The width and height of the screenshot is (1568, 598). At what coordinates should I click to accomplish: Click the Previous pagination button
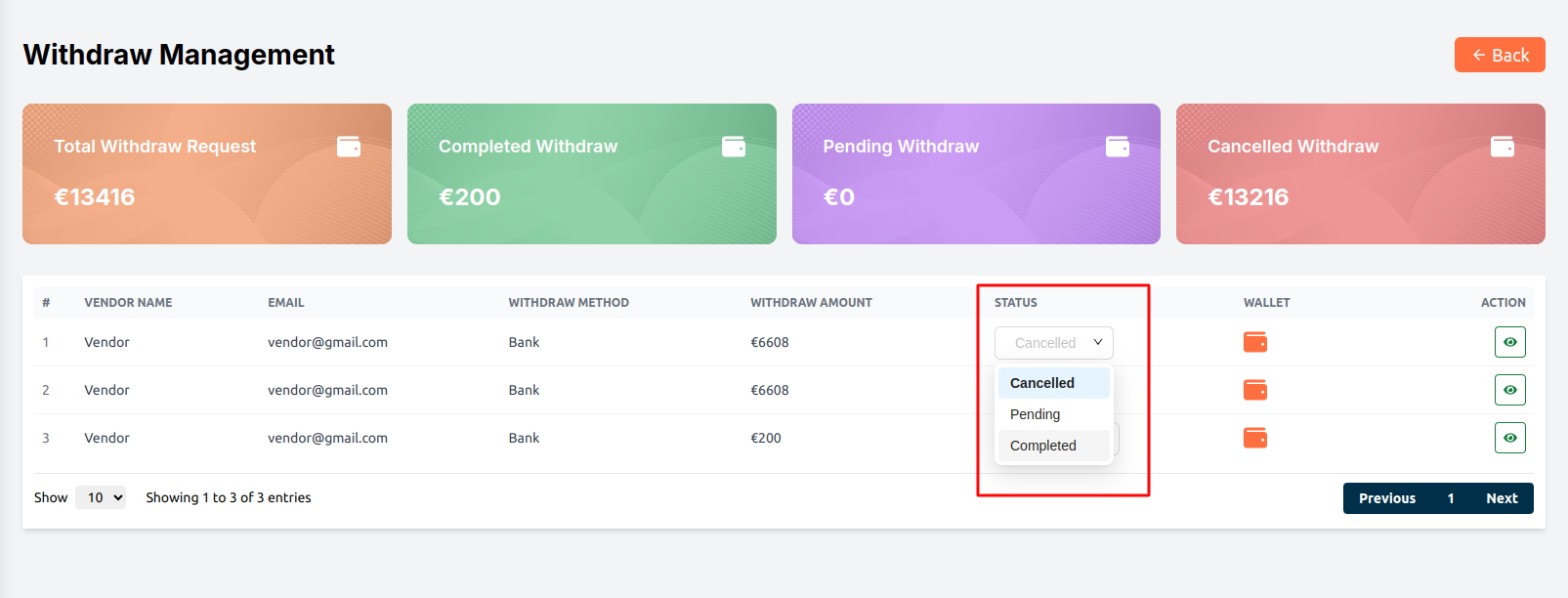pos(1386,498)
